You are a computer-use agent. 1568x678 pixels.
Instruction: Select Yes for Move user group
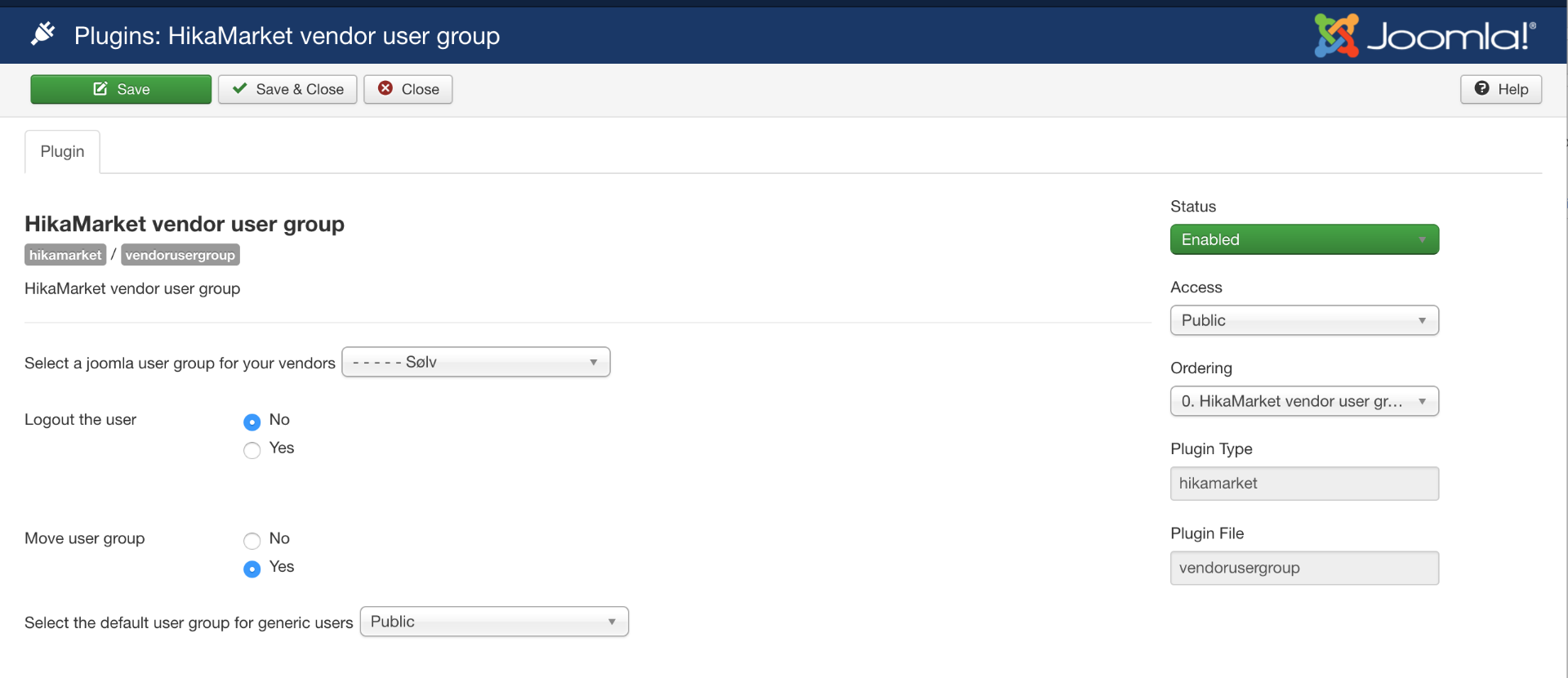coord(252,569)
